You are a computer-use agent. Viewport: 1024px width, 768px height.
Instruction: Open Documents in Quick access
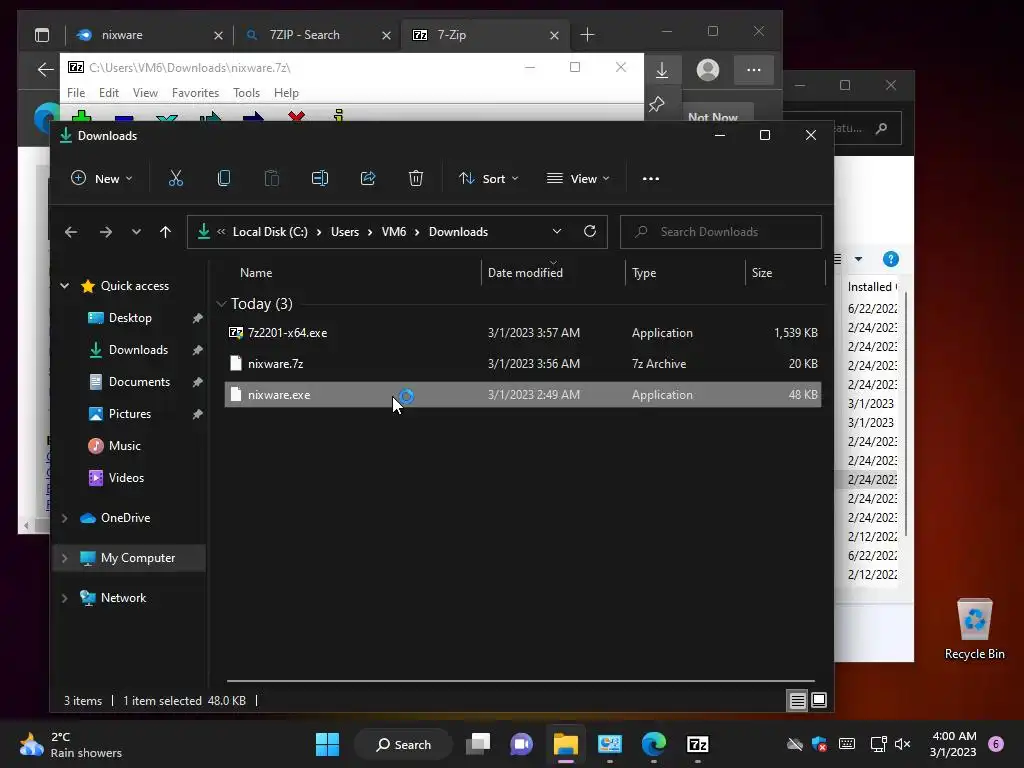[x=139, y=381]
